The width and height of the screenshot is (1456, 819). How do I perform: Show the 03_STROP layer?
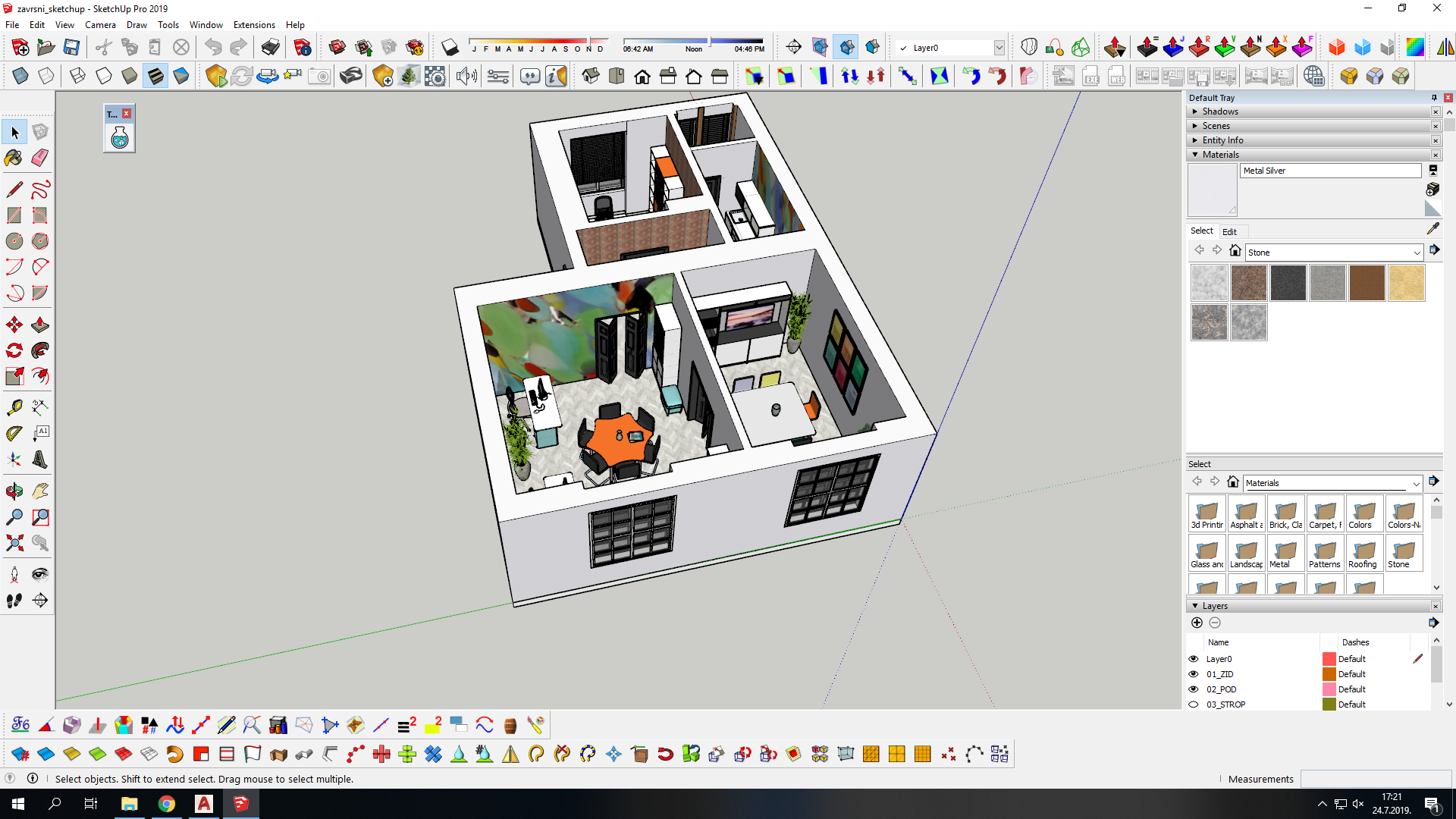(x=1194, y=704)
